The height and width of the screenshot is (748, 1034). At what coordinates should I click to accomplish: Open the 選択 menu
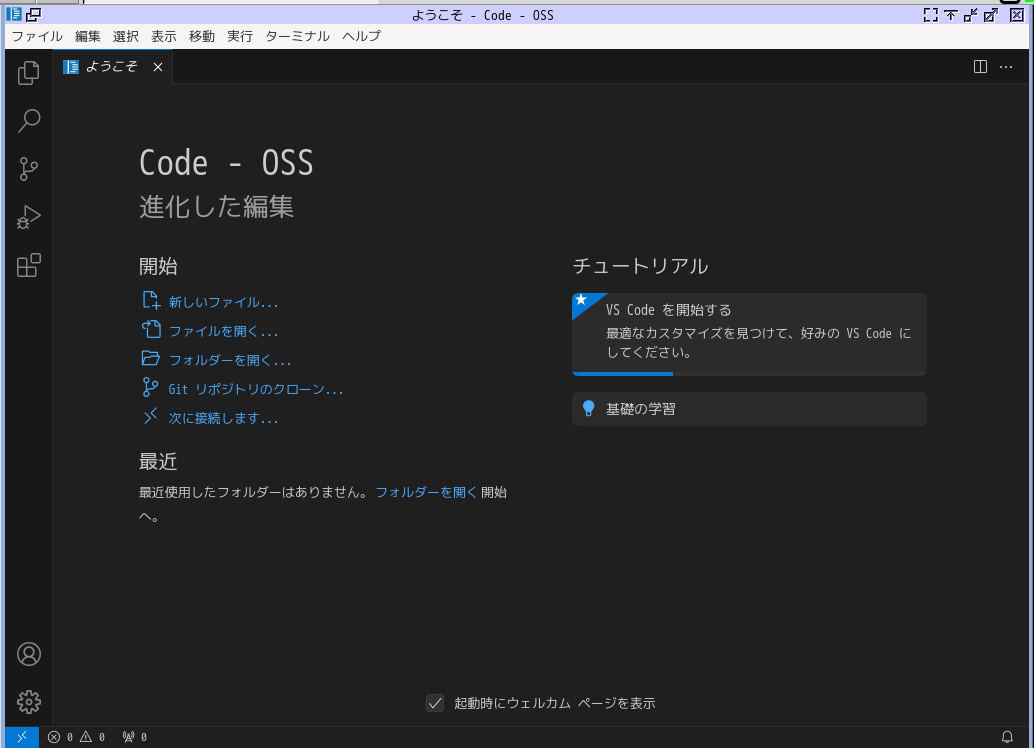125,36
